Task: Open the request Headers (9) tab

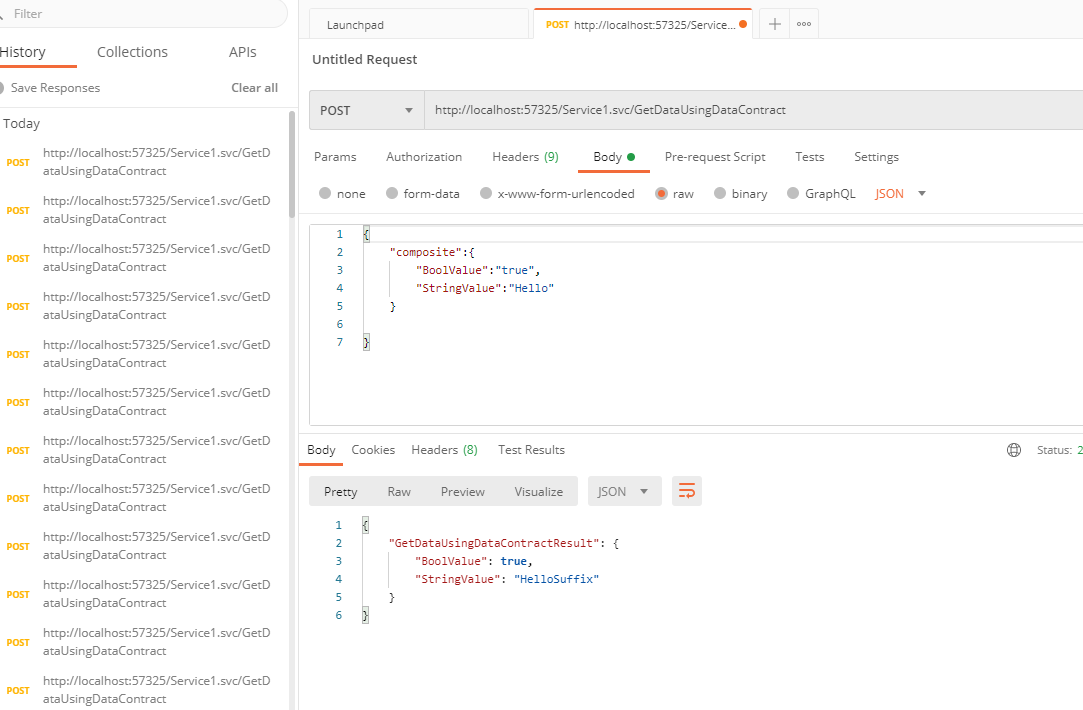Action: tap(525, 157)
